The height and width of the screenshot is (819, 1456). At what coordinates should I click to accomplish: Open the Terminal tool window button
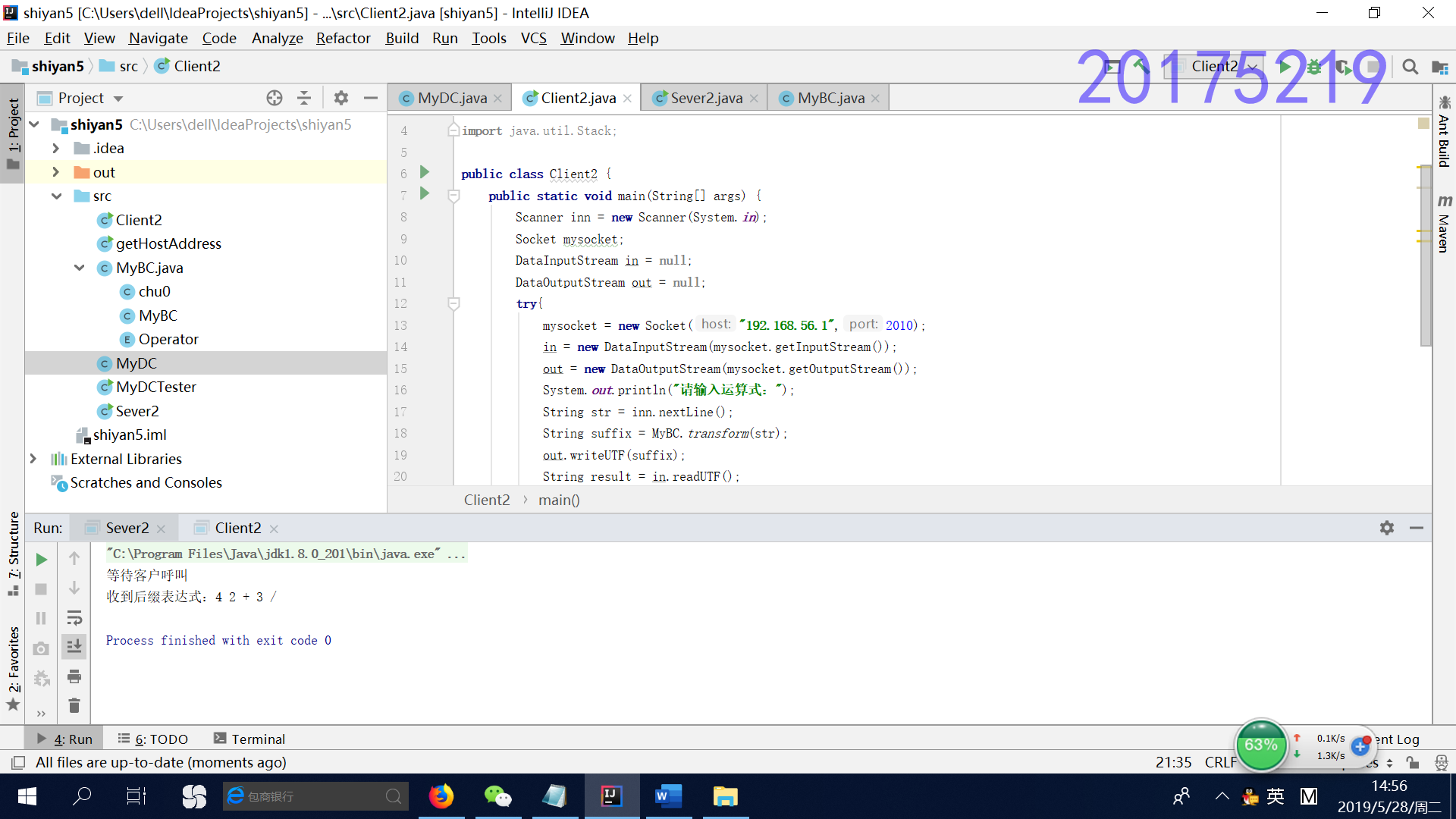[x=249, y=739]
